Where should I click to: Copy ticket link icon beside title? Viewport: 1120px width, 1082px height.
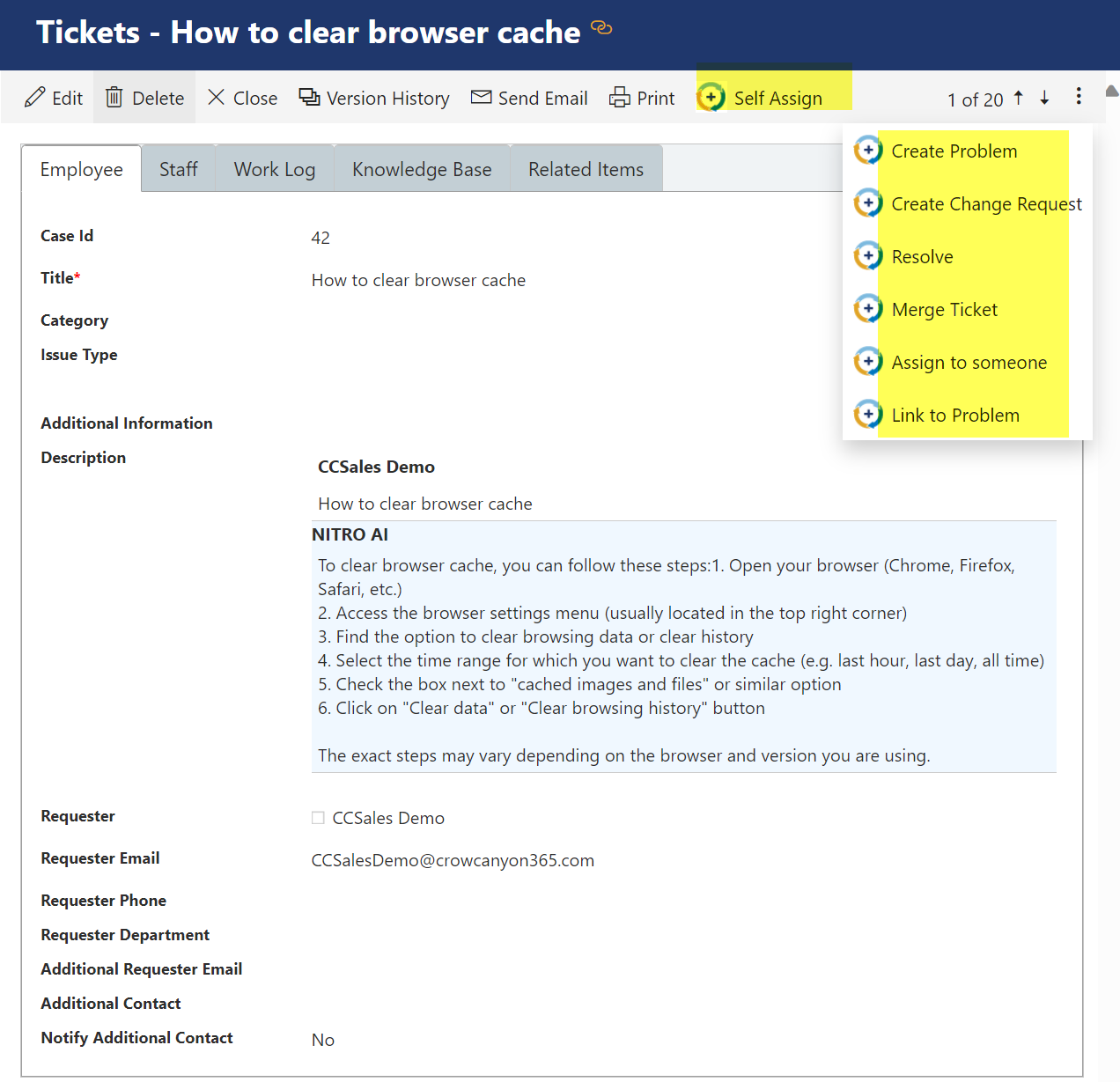pos(601,28)
